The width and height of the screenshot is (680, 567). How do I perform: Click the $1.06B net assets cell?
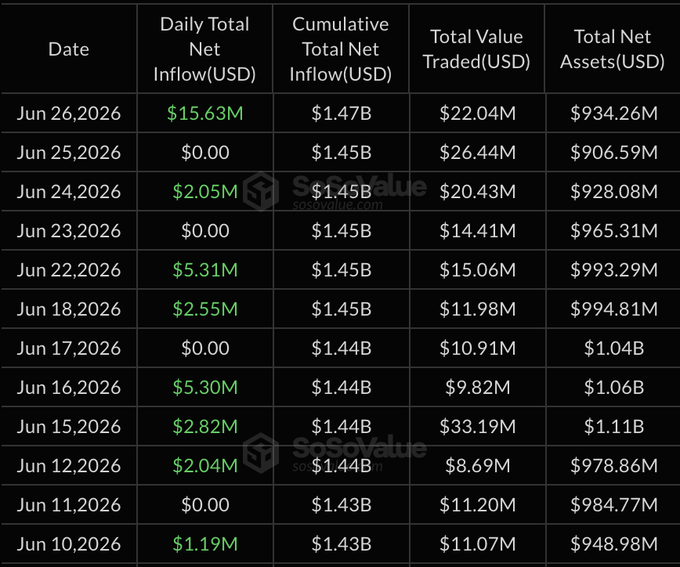click(614, 387)
